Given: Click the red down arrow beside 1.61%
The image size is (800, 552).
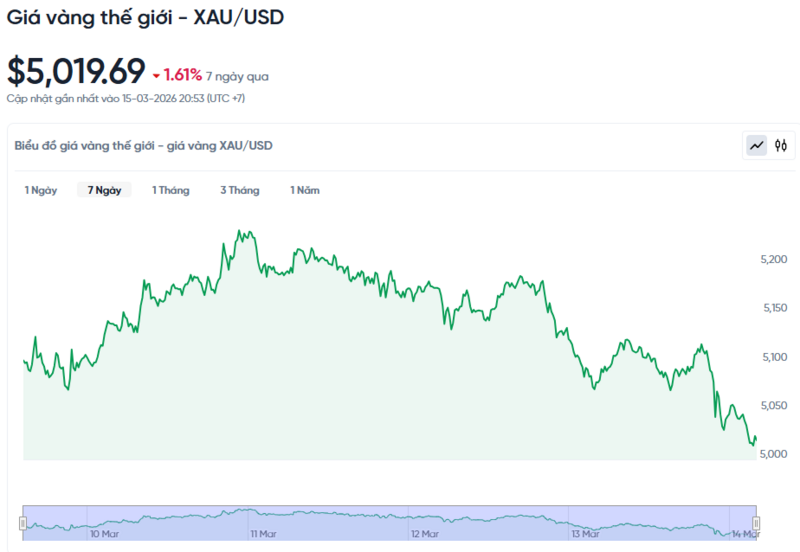Looking at the screenshot, I should pos(156,76).
